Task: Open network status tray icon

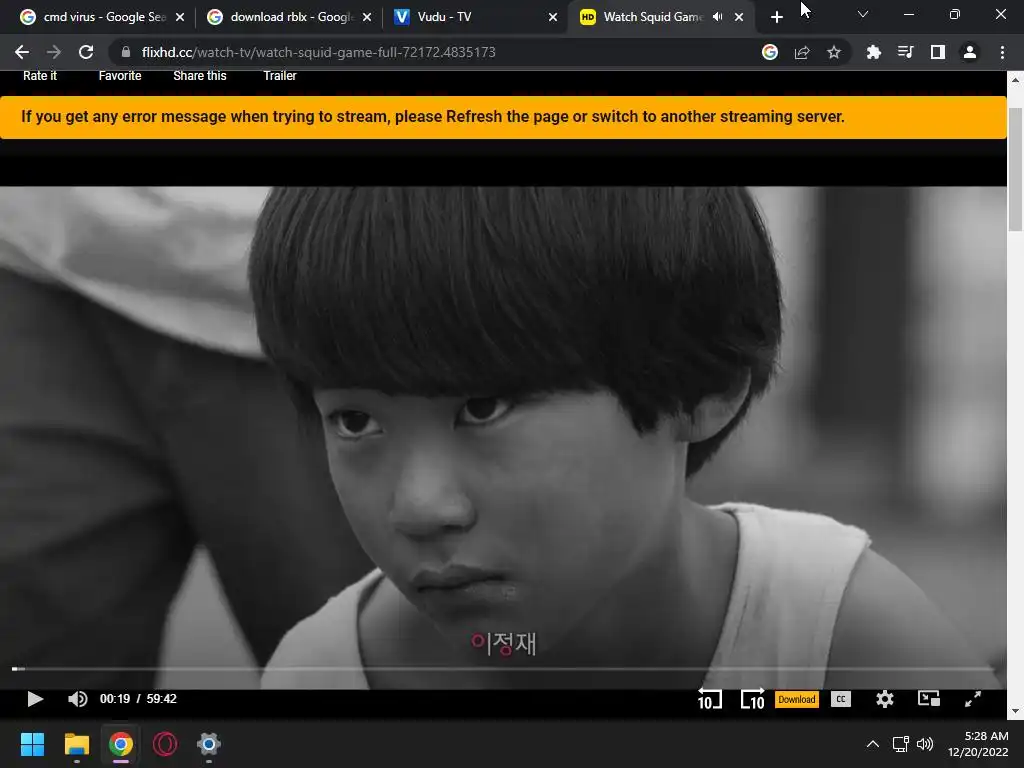Action: (x=901, y=744)
